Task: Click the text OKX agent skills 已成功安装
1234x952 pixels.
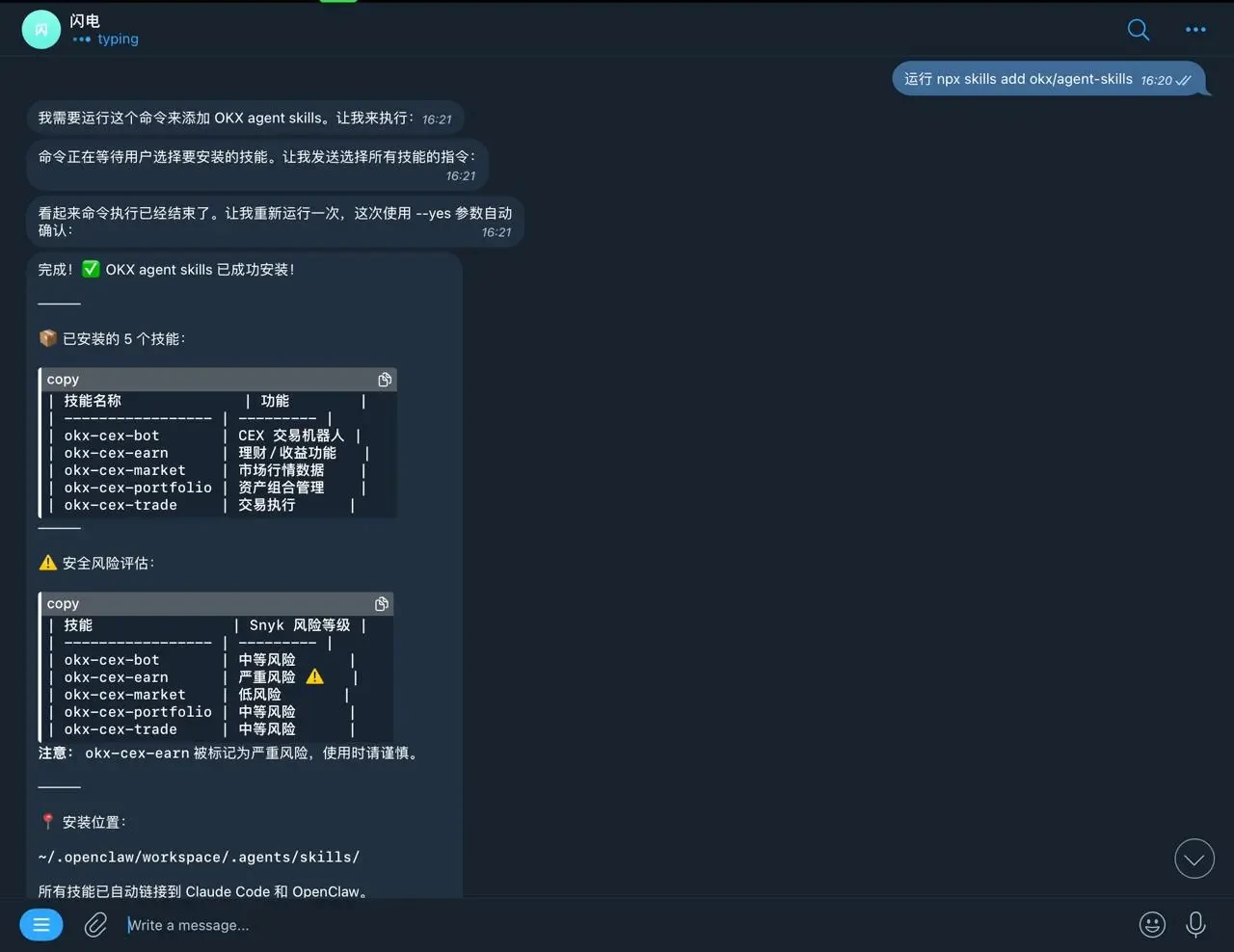Action: (x=200, y=270)
